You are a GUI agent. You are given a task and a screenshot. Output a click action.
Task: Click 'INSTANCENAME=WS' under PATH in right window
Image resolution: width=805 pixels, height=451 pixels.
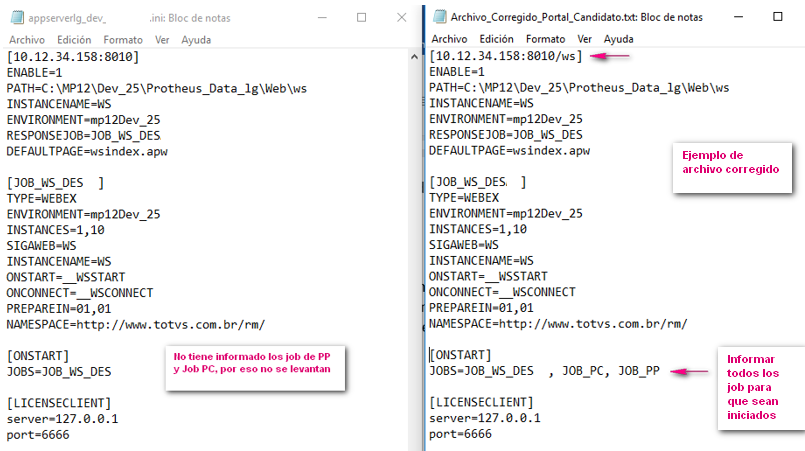point(481,103)
